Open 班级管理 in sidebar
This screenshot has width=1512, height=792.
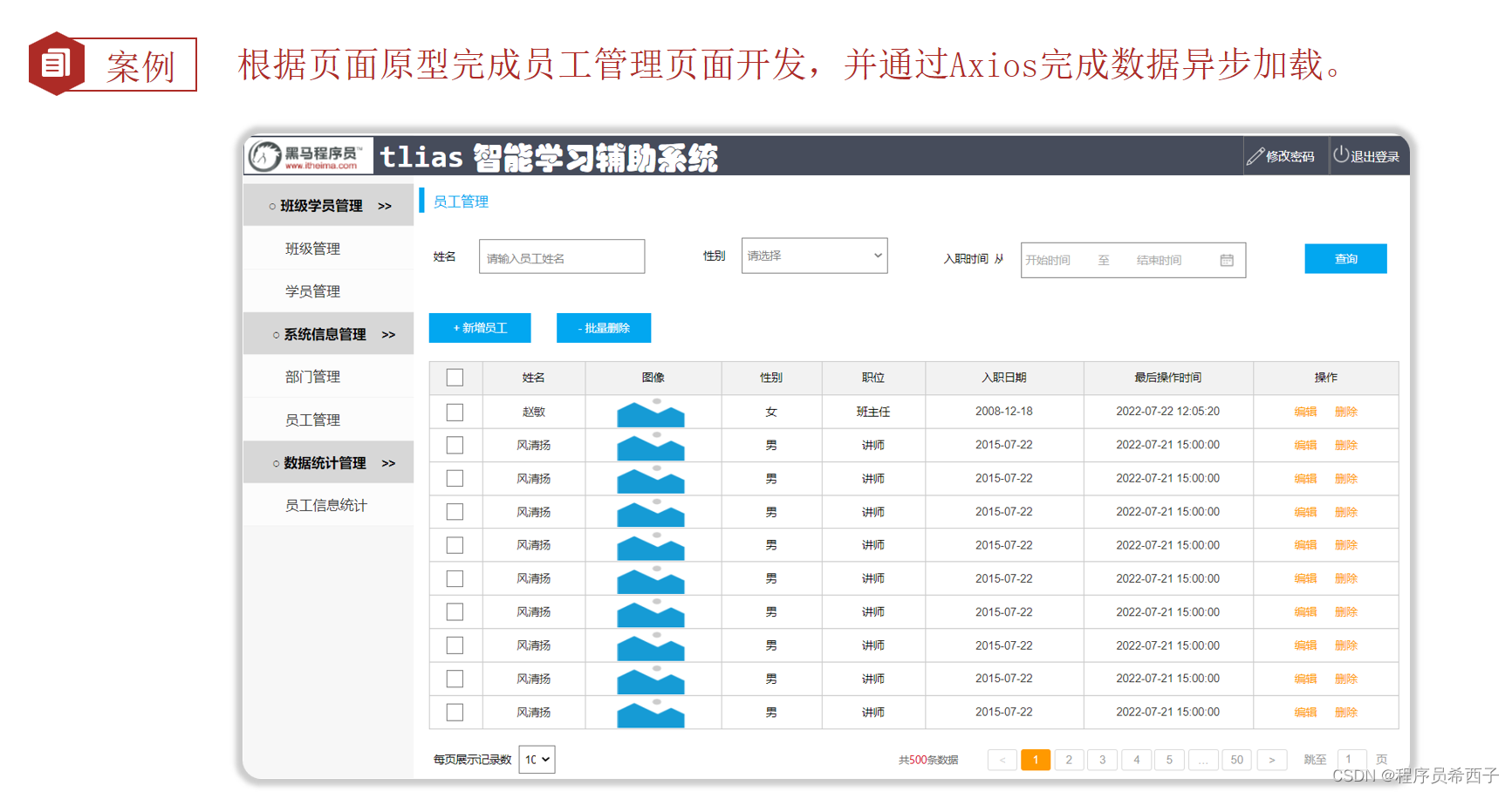click(x=312, y=249)
